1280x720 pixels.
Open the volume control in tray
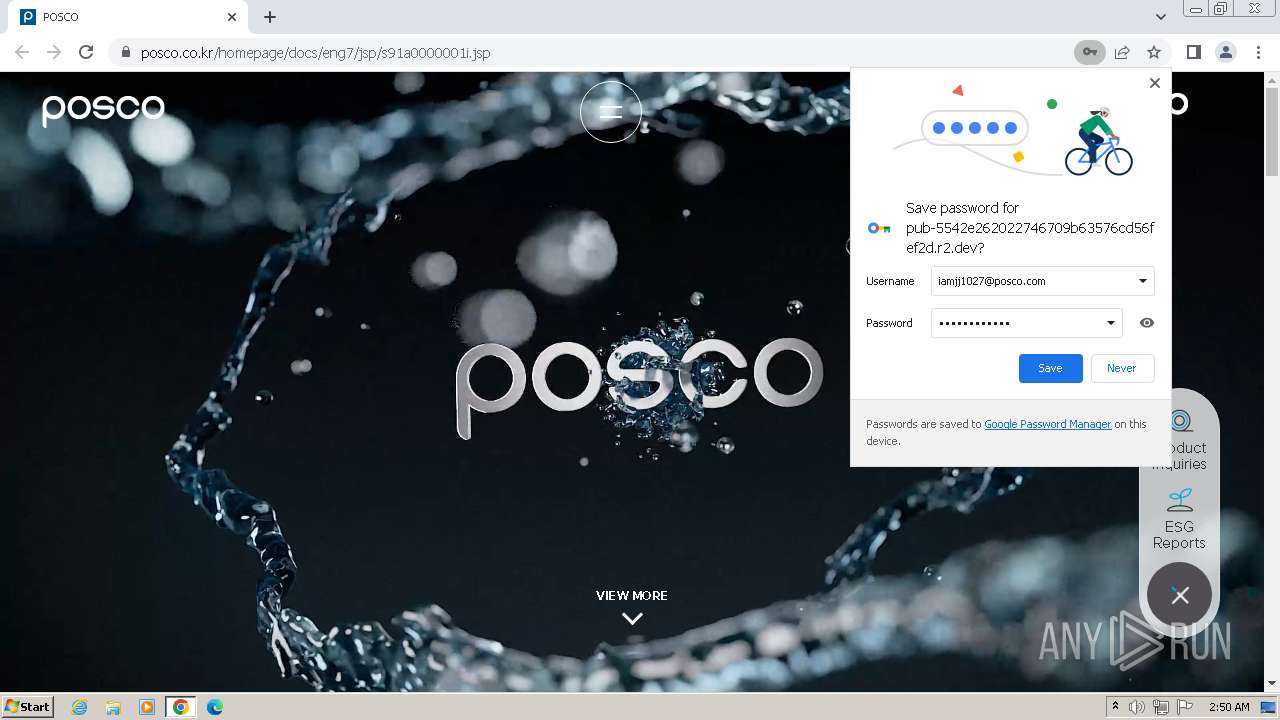[x=1137, y=707]
